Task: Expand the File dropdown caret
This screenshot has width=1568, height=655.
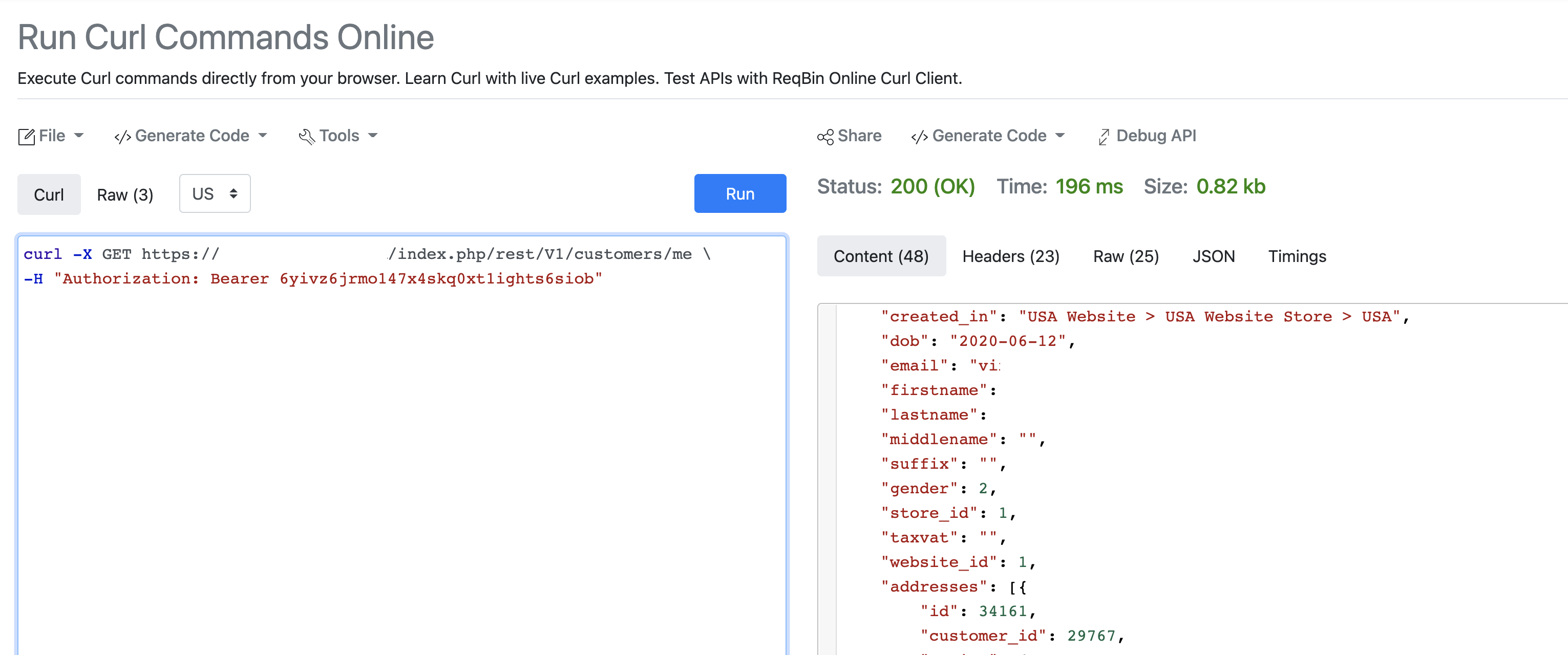Action: (x=79, y=136)
